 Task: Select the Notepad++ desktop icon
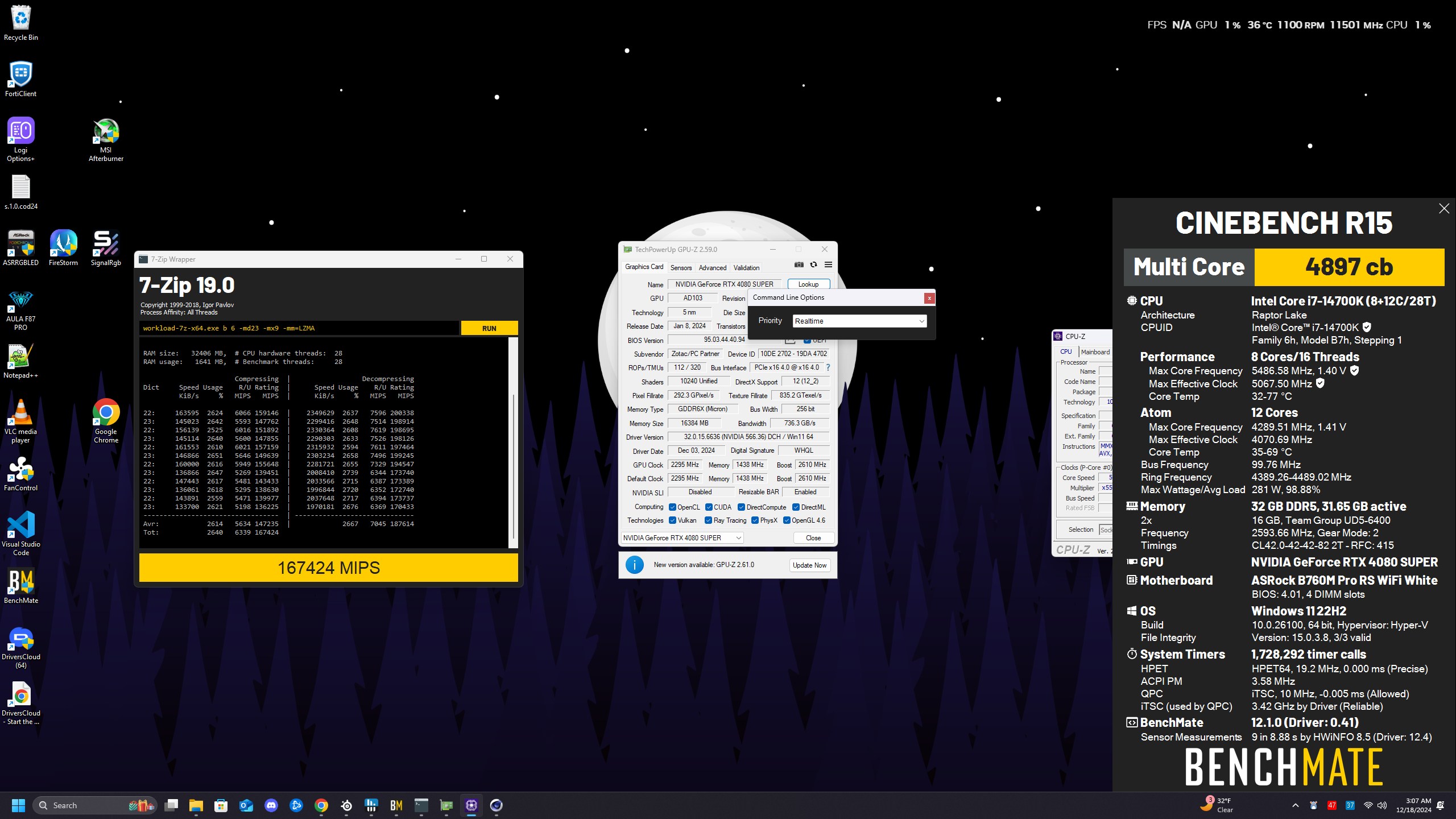tap(21, 361)
